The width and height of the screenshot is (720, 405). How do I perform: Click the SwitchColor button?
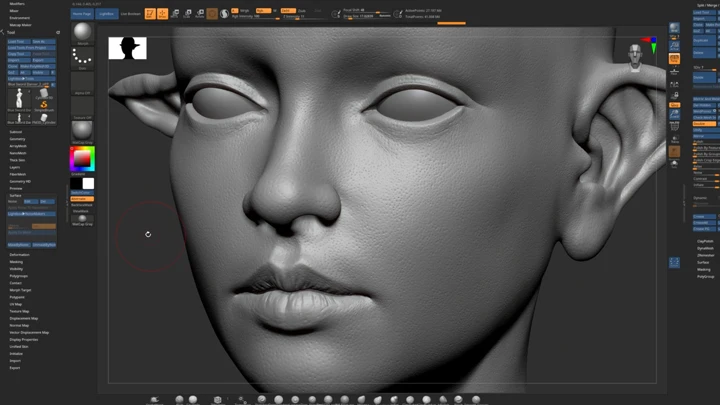(x=82, y=192)
